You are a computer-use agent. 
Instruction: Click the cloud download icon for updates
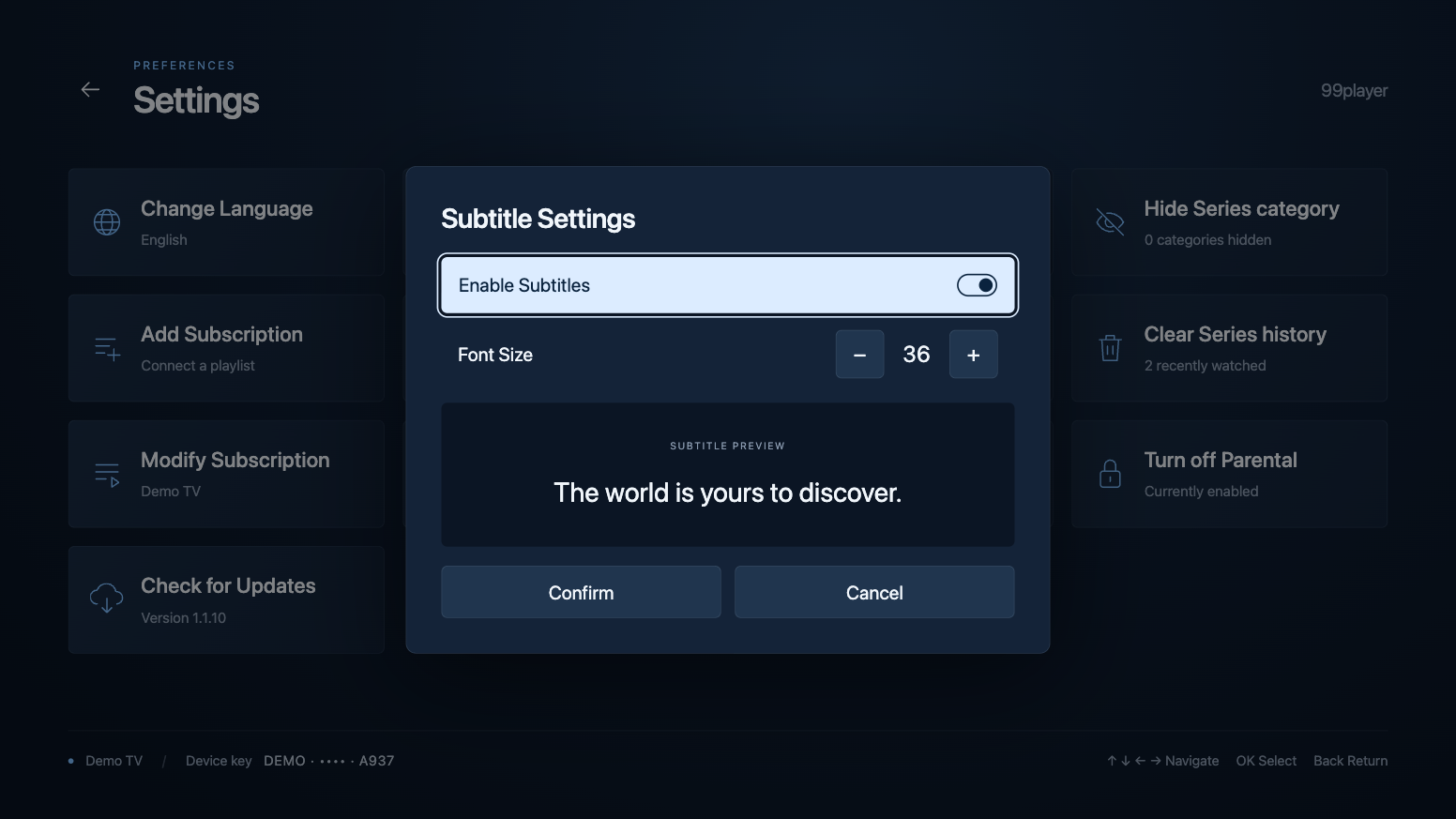tap(107, 599)
